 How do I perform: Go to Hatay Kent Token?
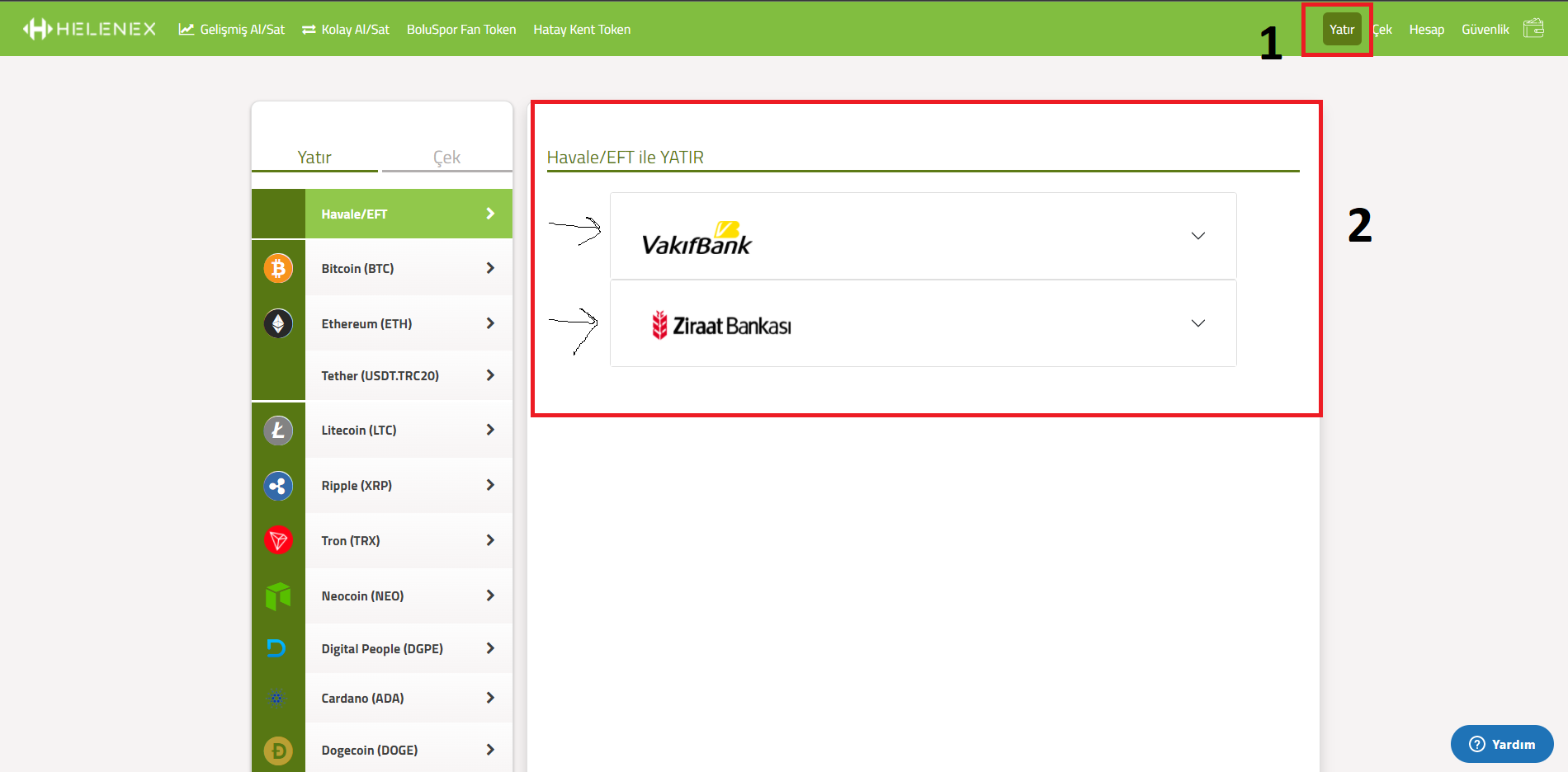[582, 30]
